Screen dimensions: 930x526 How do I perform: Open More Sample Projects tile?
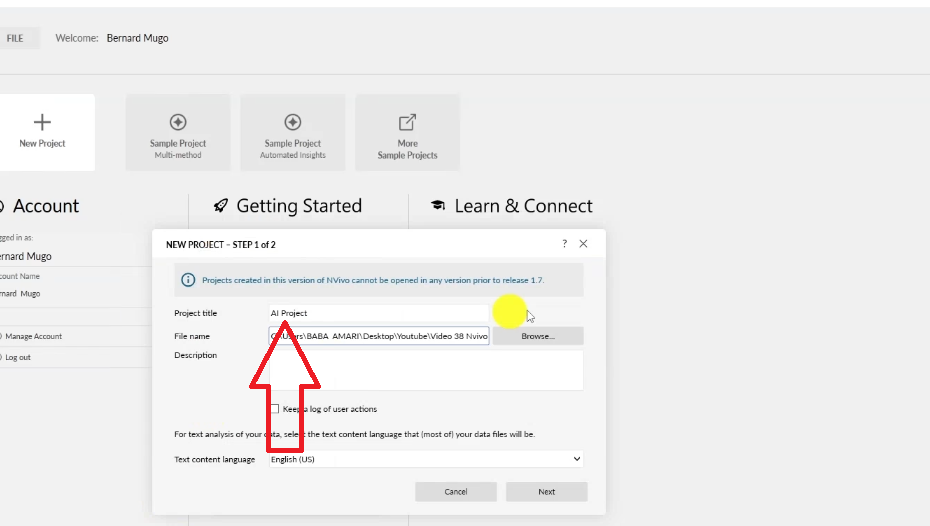click(x=407, y=132)
